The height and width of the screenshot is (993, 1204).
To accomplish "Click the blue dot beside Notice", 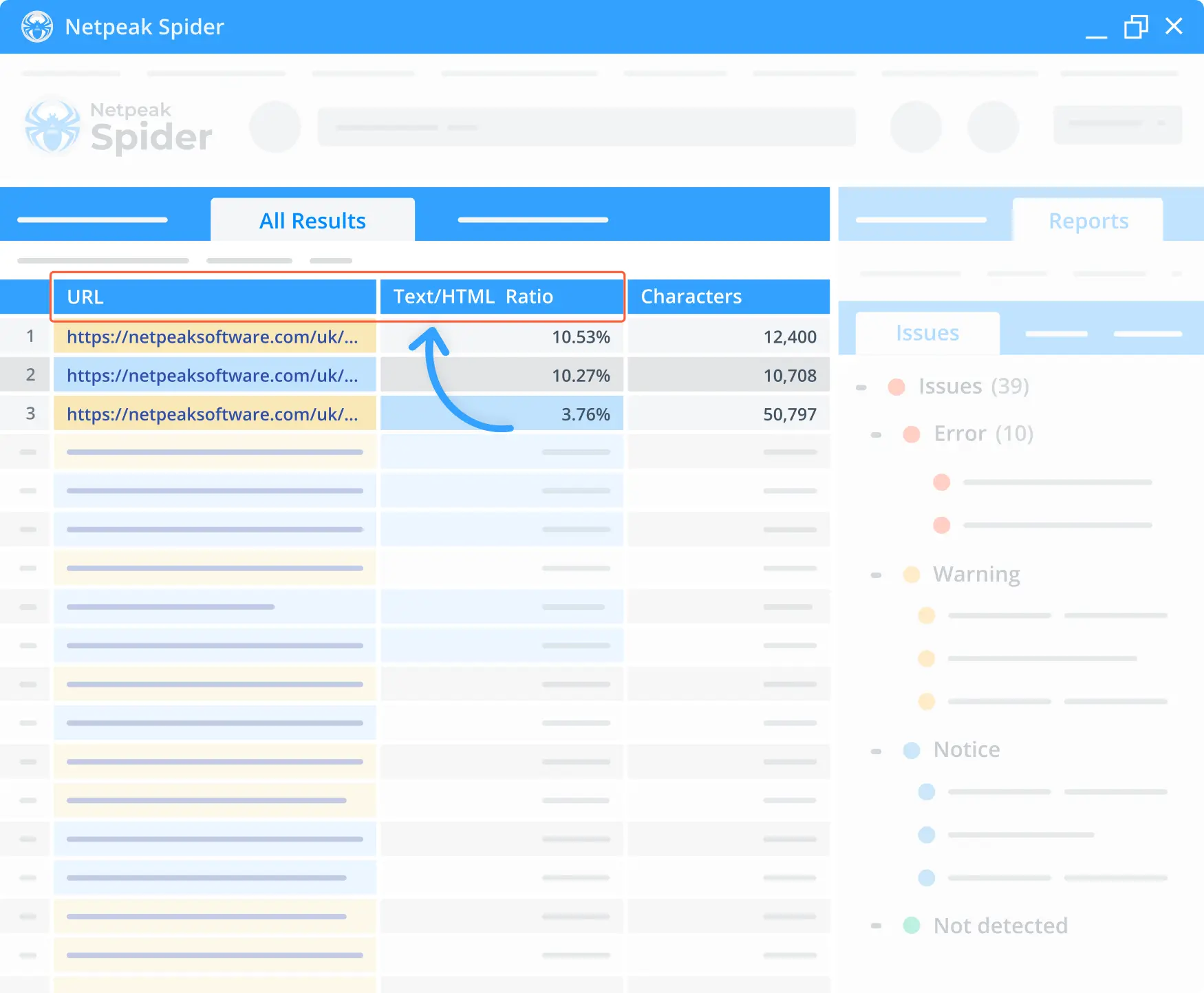I will point(912,750).
